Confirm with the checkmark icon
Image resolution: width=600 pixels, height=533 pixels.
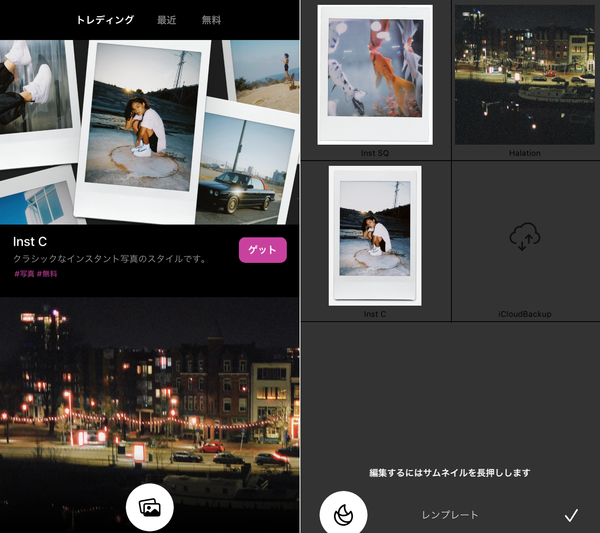(x=571, y=515)
